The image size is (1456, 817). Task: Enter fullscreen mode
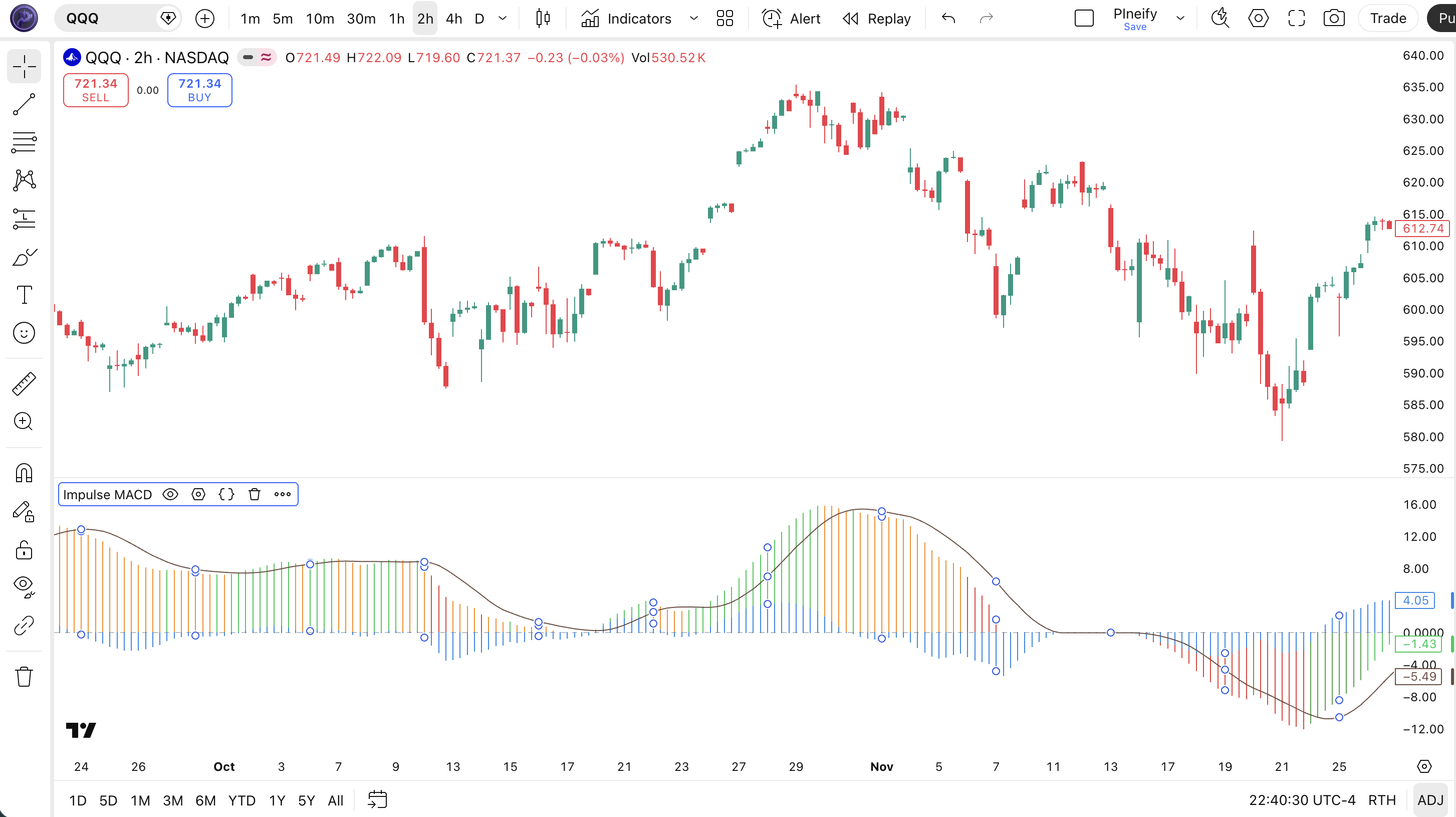(1297, 19)
